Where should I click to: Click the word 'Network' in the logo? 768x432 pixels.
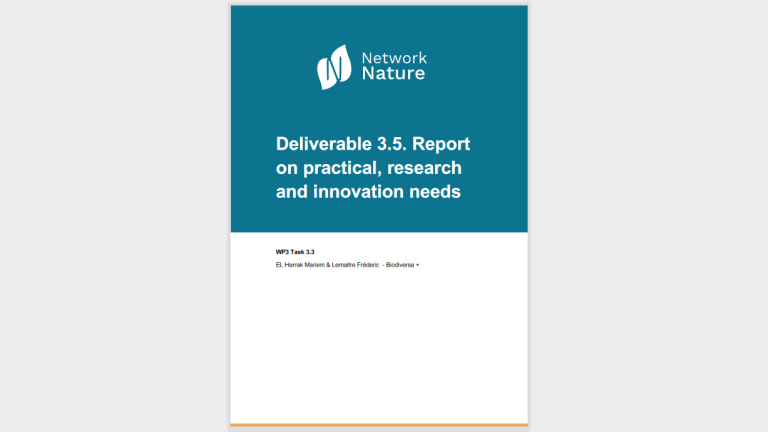(x=392, y=58)
